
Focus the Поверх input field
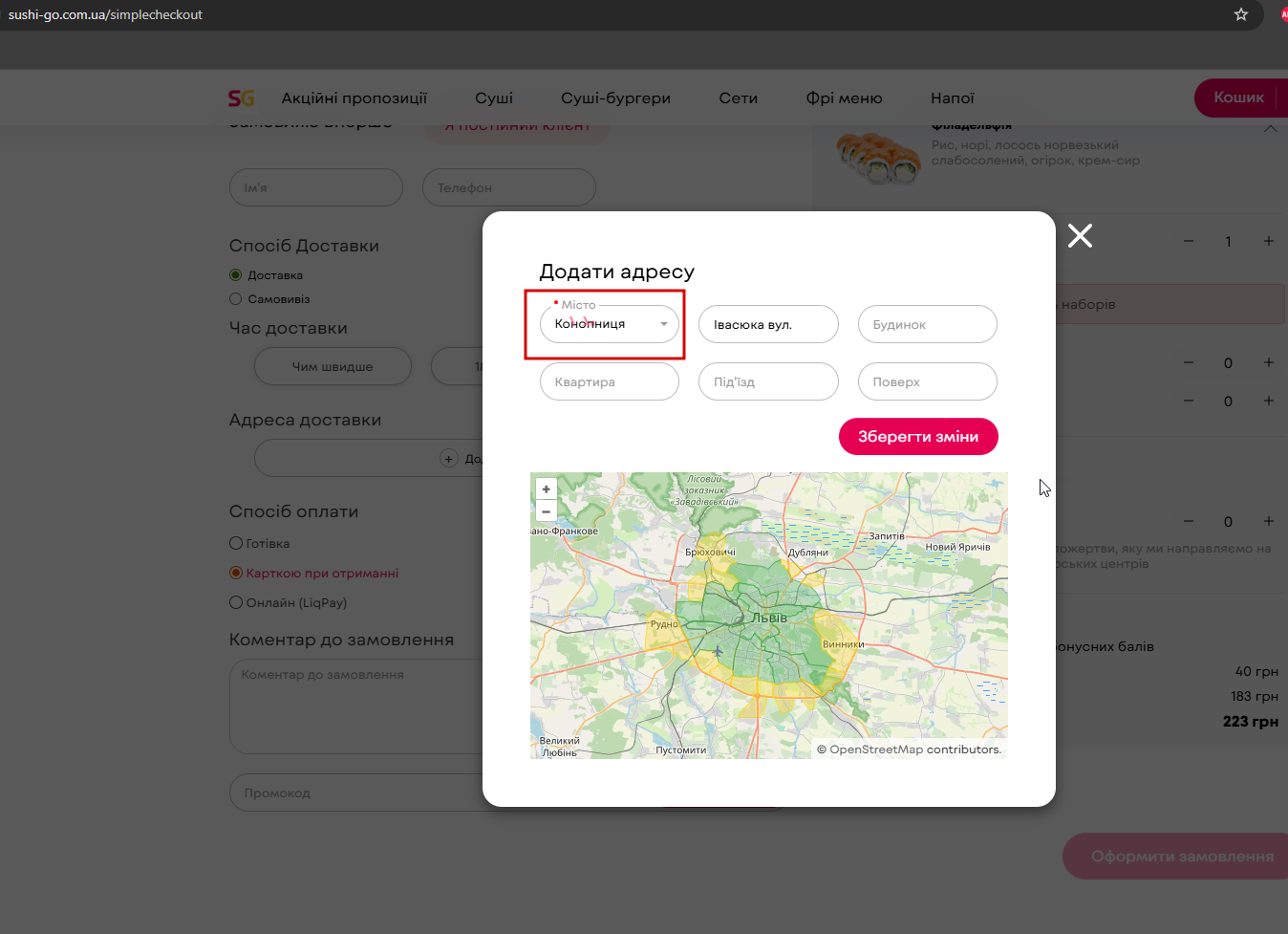tap(928, 381)
